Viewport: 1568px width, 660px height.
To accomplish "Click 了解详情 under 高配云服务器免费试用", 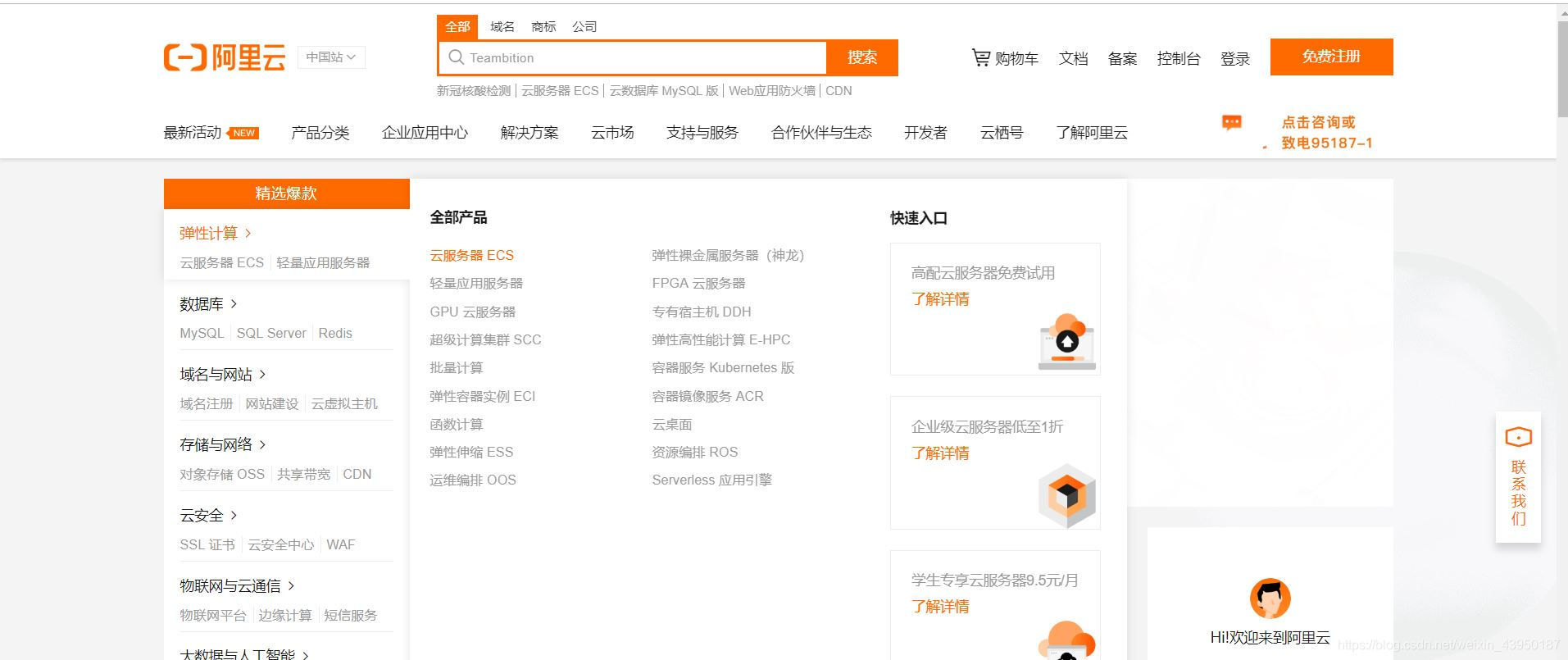I will (940, 299).
